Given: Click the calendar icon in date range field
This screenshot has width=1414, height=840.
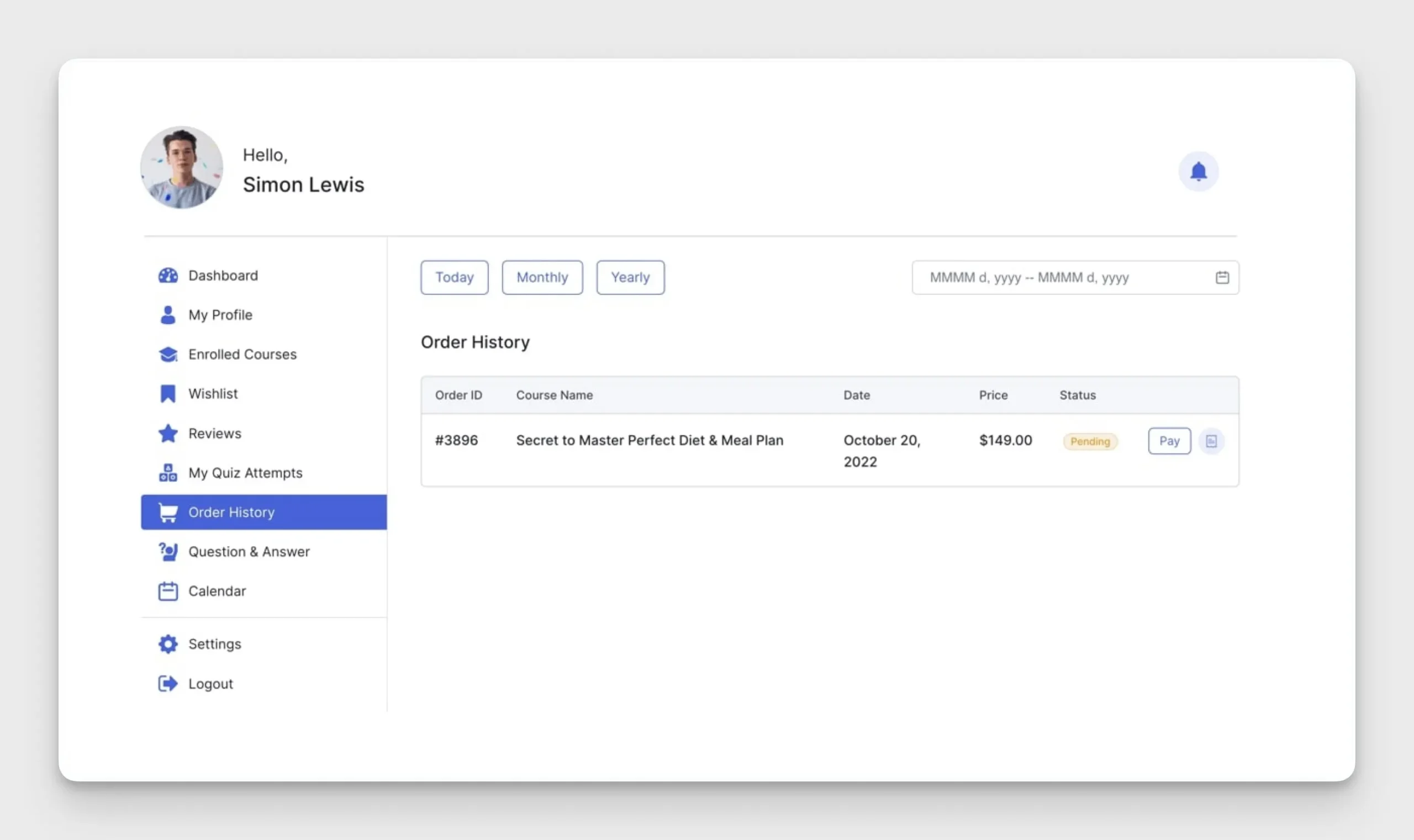Looking at the screenshot, I should (1222, 277).
